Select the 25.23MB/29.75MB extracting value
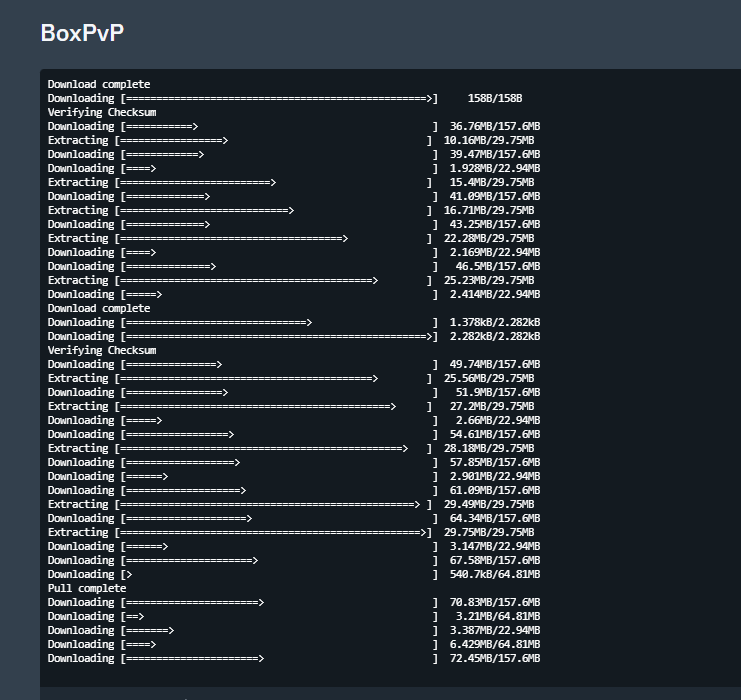 point(489,280)
